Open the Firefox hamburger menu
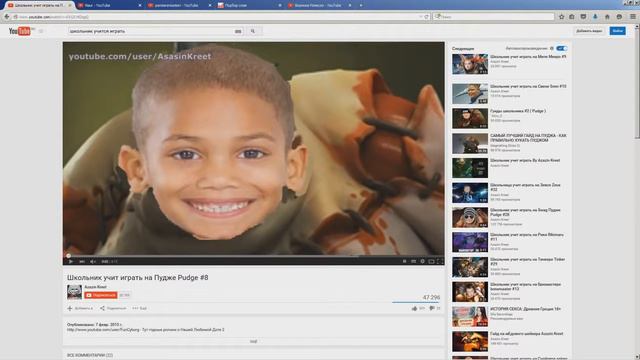Image resolution: width=640 pixels, height=360 pixels. 633,17
